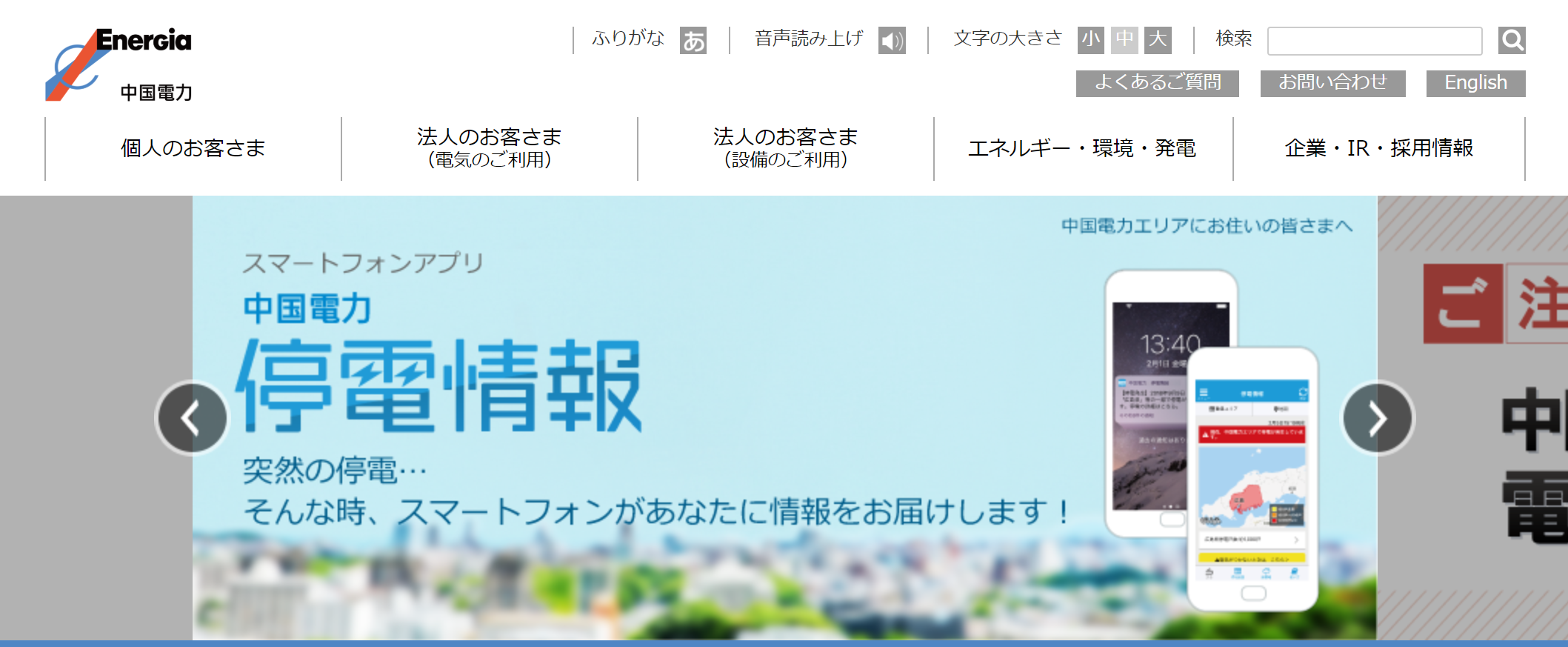Focus the 検索 search input field

tap(1375, 41)
